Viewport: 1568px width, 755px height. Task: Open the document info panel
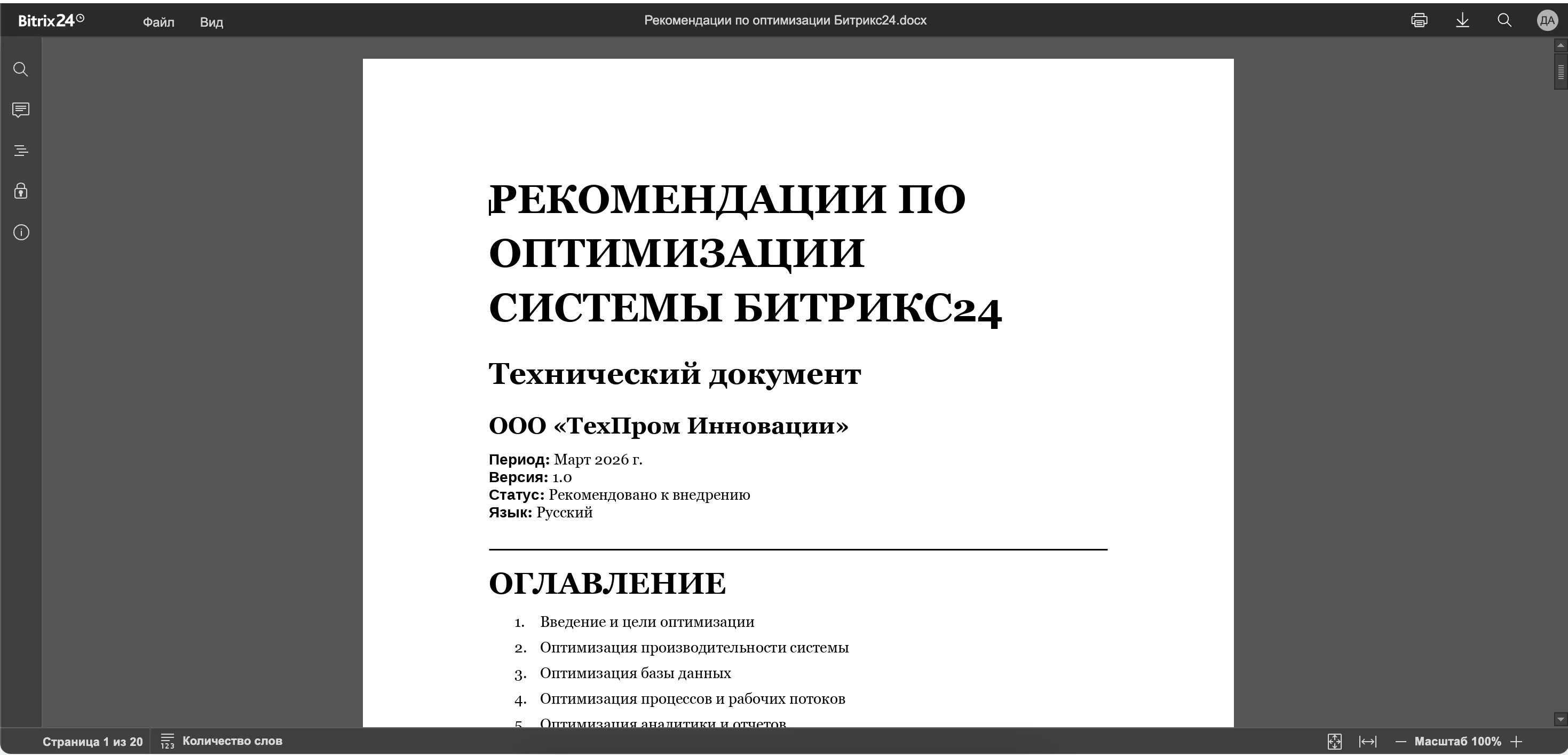[21, 233]
